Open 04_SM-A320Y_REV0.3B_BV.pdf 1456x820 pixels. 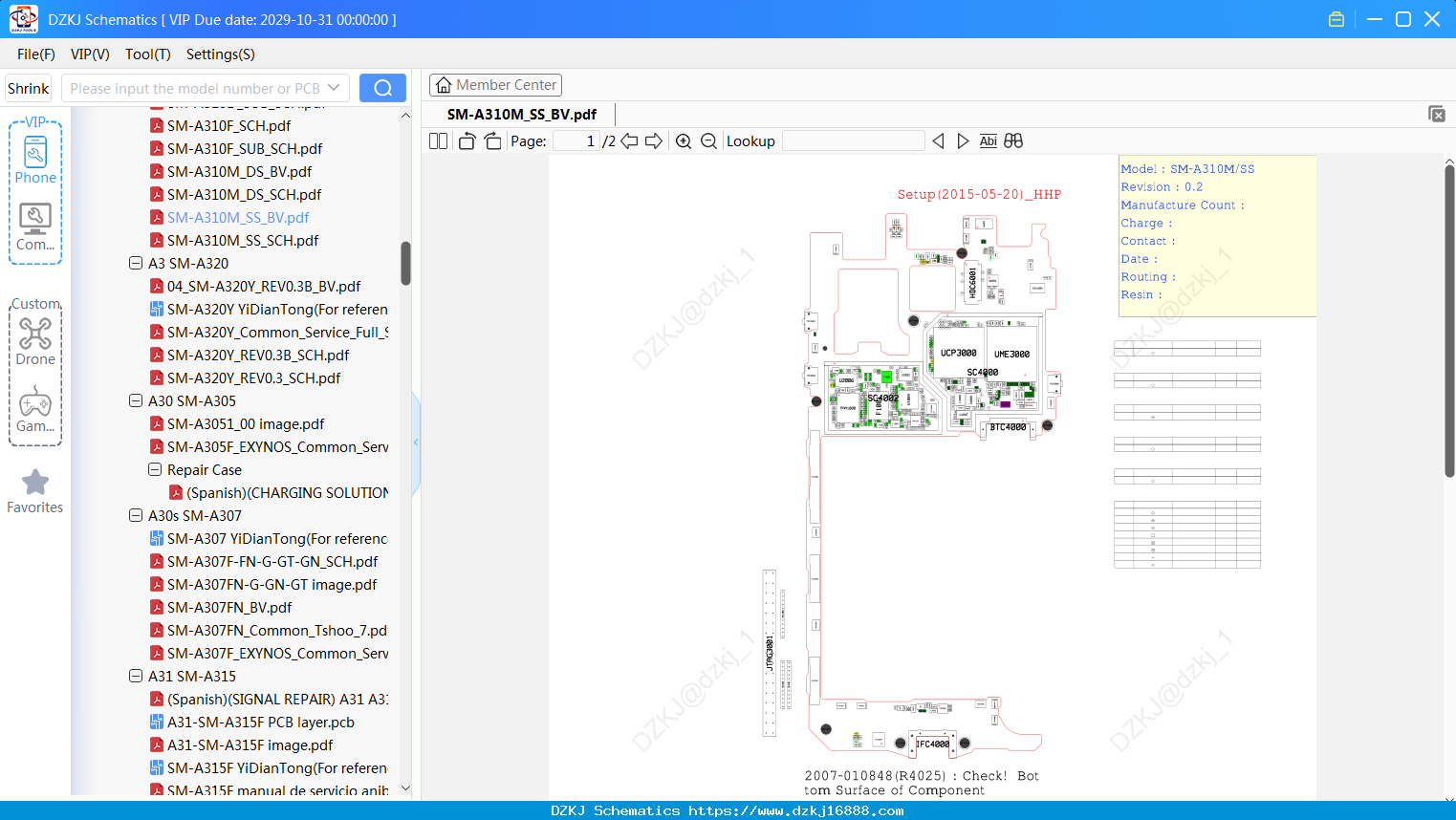pos(264,286)
